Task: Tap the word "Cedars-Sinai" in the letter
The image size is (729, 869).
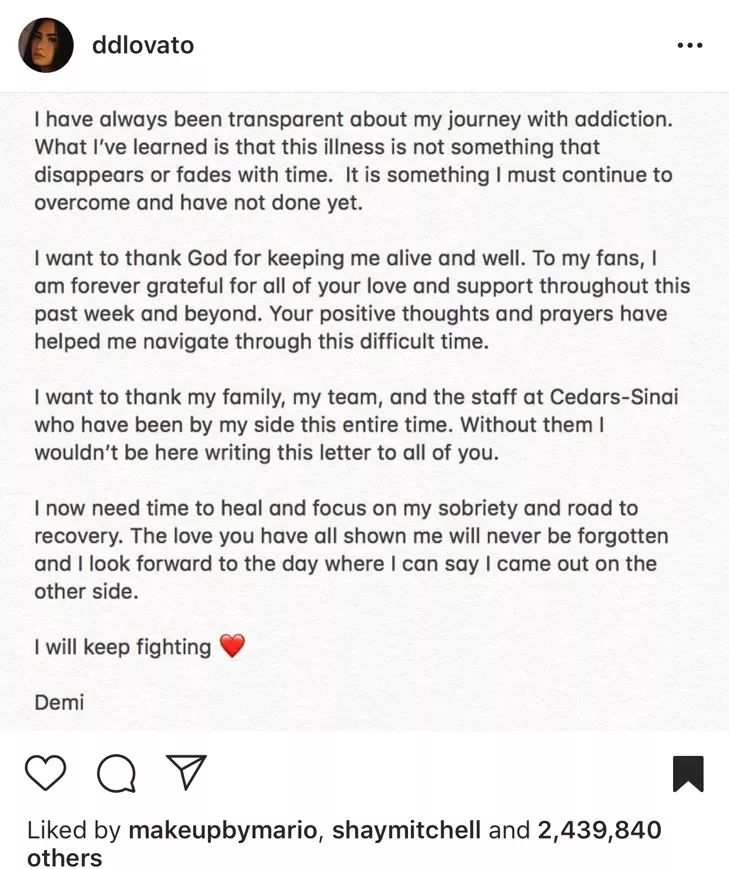Action: click(614, 397)
